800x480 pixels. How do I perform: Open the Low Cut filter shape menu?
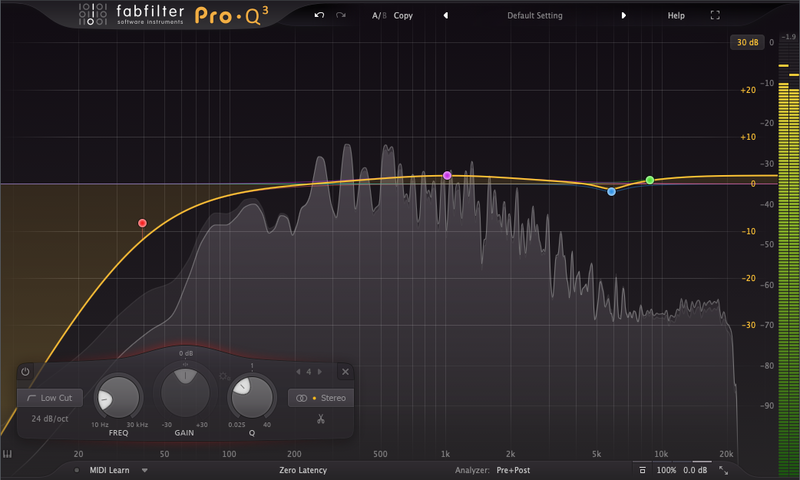pyautogui.click(x=50, y=398)
